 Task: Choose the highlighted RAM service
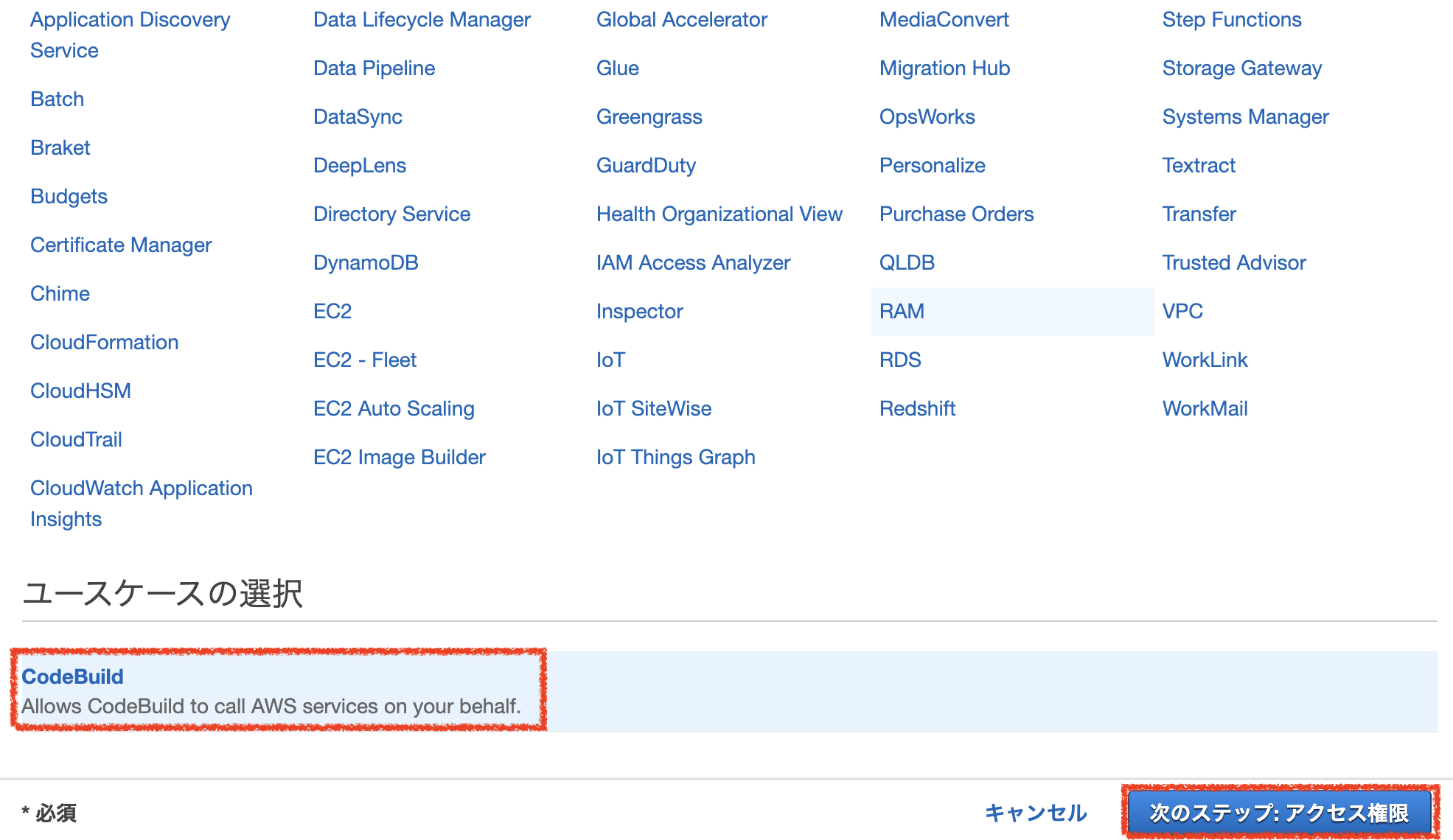pyautogui.click(x=1013, y=311)
